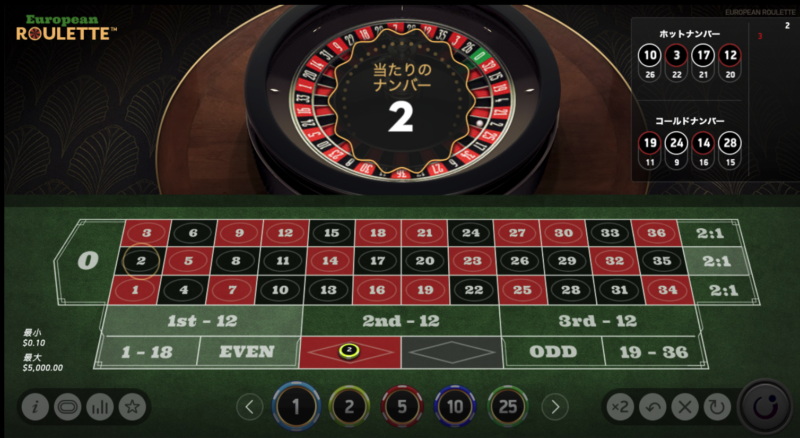Select hot number 10 in statistics panel

tap(649, 55)
